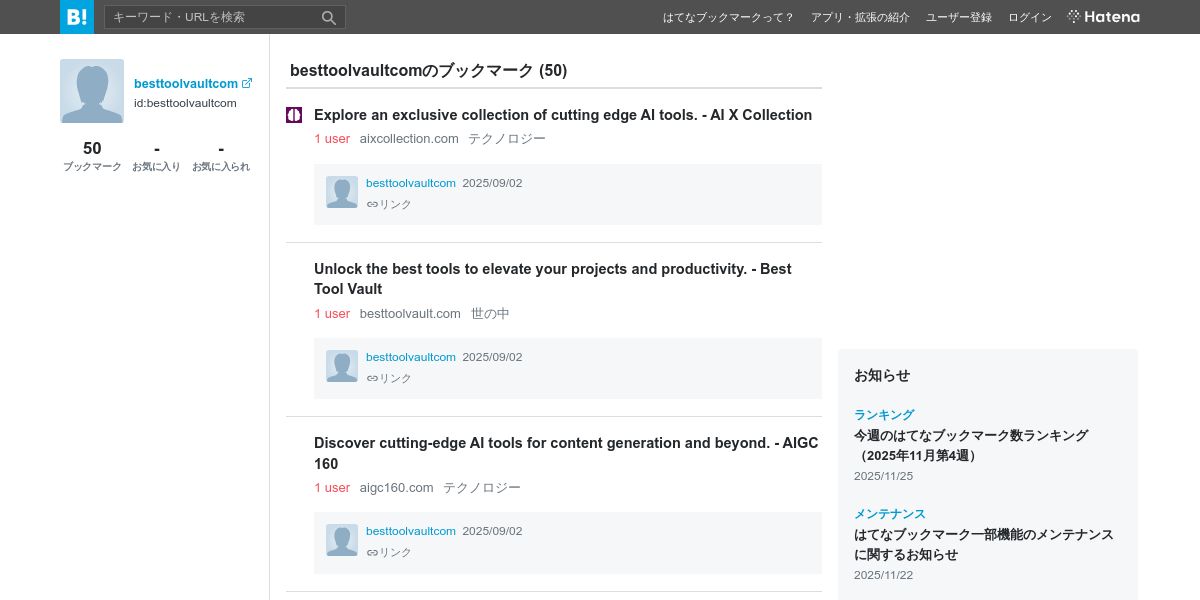1200x600 pixels.
Task: Click ログイン in the header
Action: pos(1030,17)
